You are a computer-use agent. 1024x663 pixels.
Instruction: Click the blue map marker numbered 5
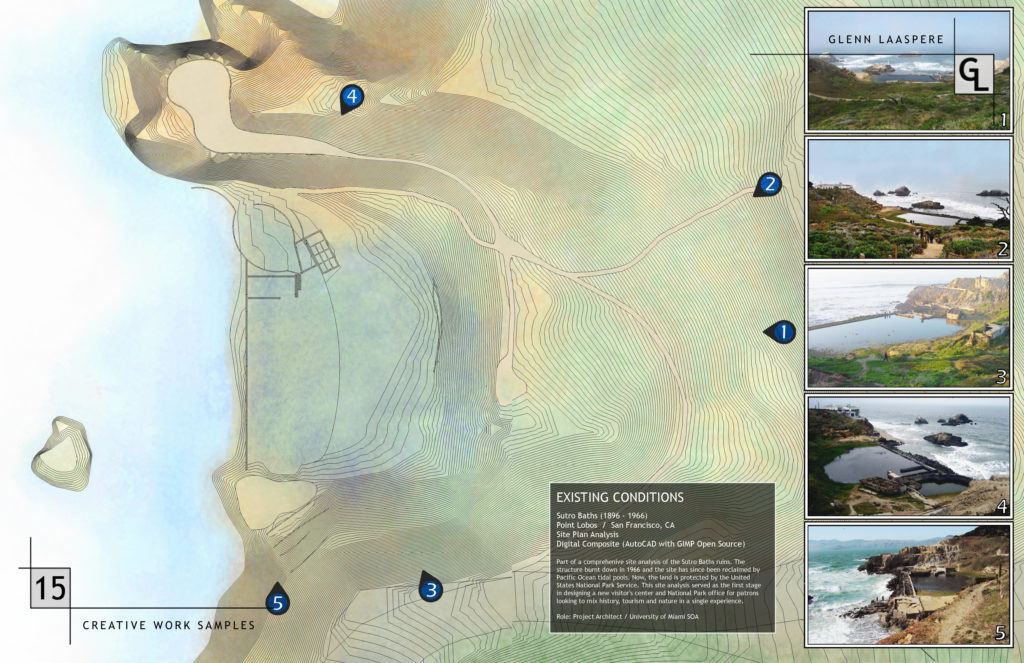278,602
